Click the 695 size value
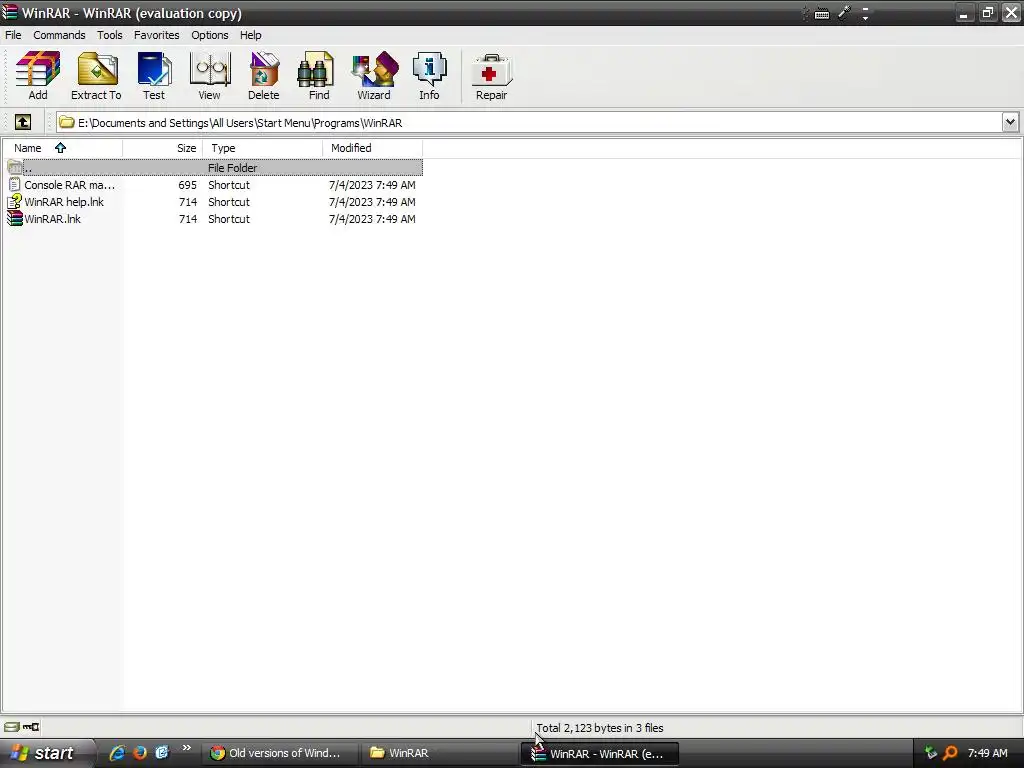This screenshot has height=768, width=1024. tap(187, 185)
